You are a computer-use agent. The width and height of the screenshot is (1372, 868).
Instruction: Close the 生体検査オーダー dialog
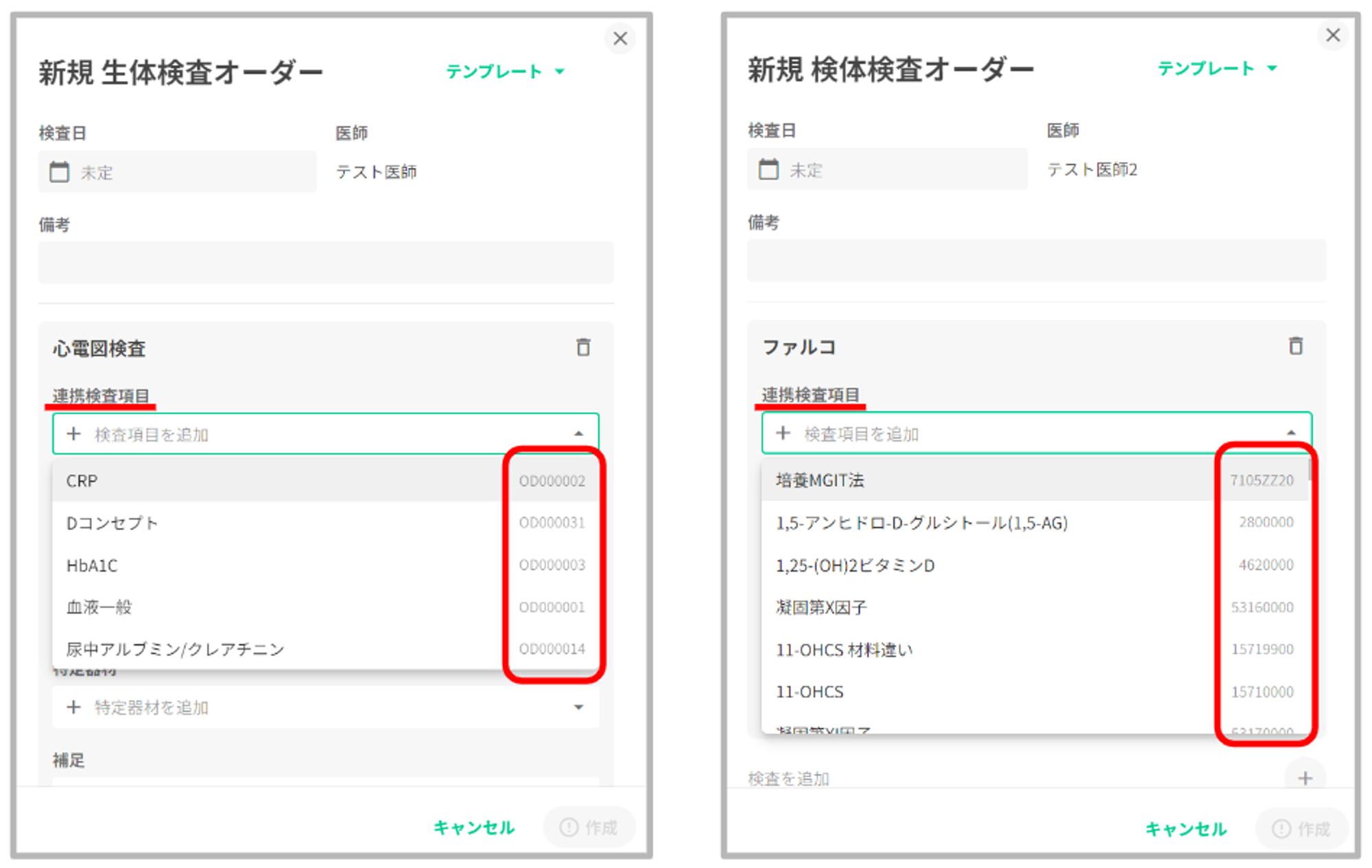point(620,38)
